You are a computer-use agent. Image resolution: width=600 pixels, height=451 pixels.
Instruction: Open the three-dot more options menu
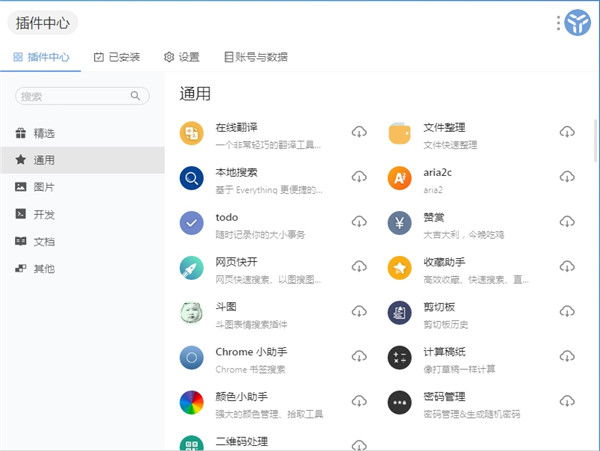[558, 23]
